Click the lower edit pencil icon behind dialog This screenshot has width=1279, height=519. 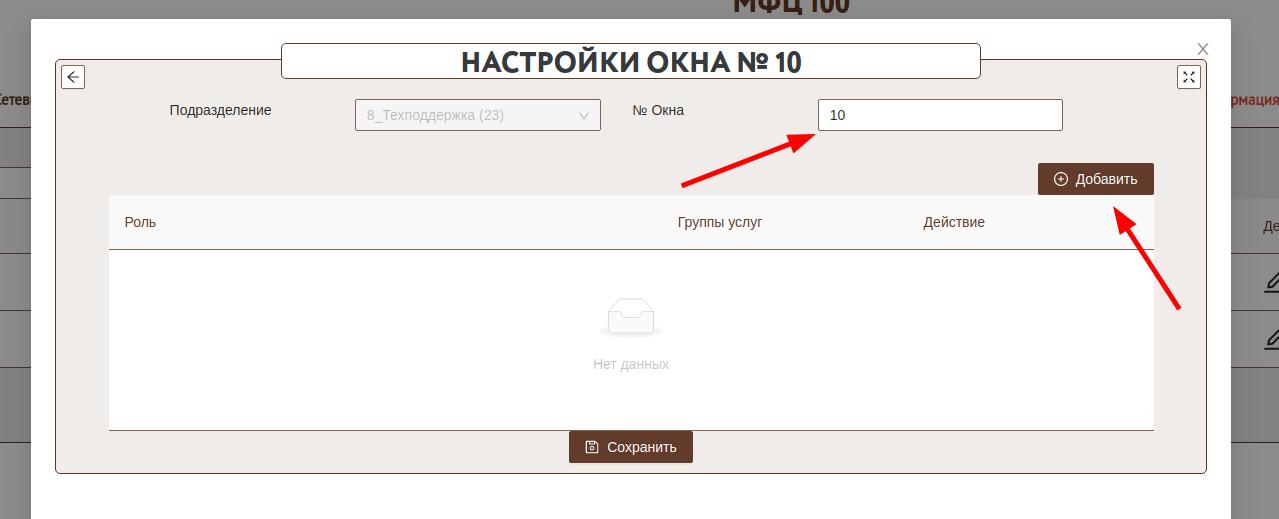click(x=1271, y=340)
